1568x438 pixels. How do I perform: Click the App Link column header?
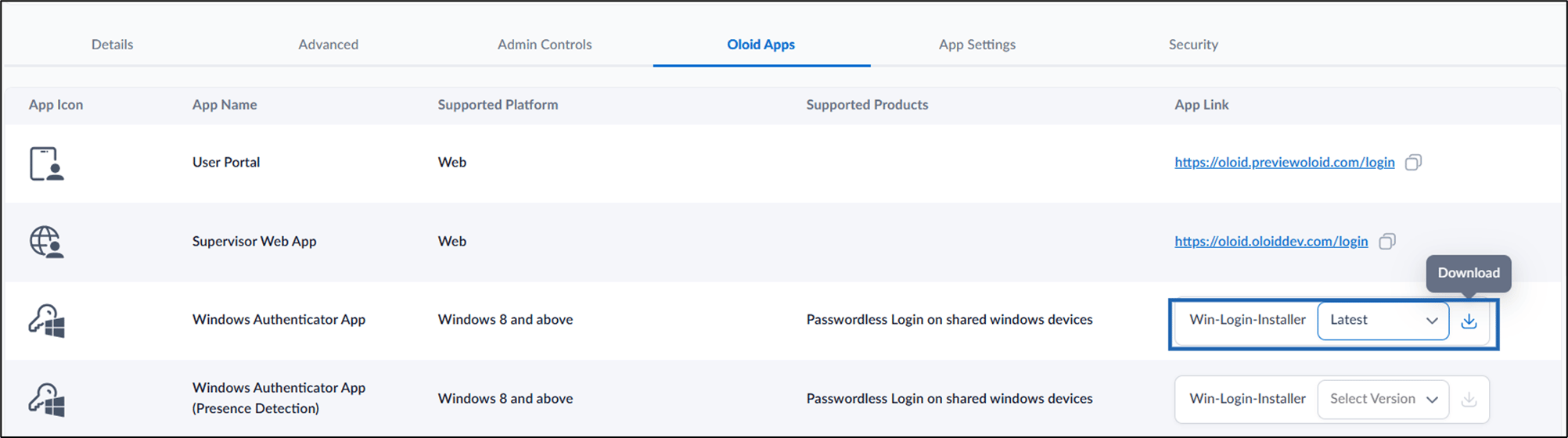coord(1201,105)
